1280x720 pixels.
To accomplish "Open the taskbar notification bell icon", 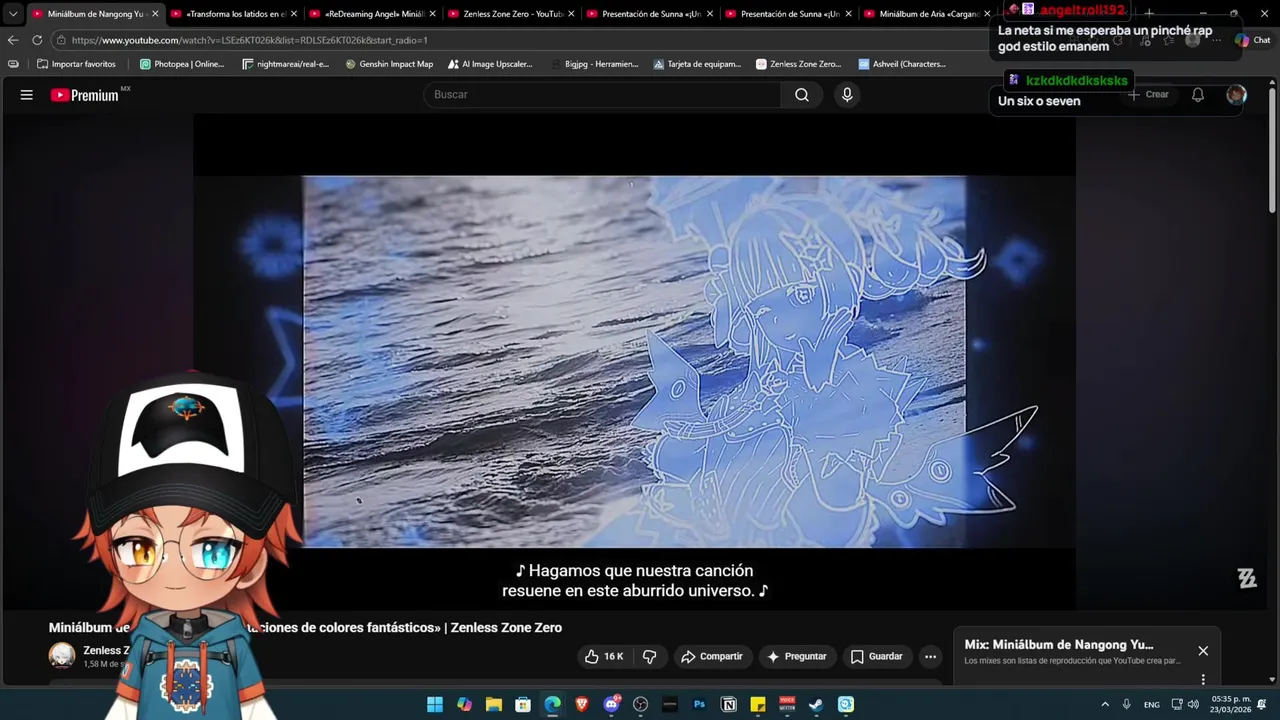I will pyautogui.click(x=1262, y=705).
